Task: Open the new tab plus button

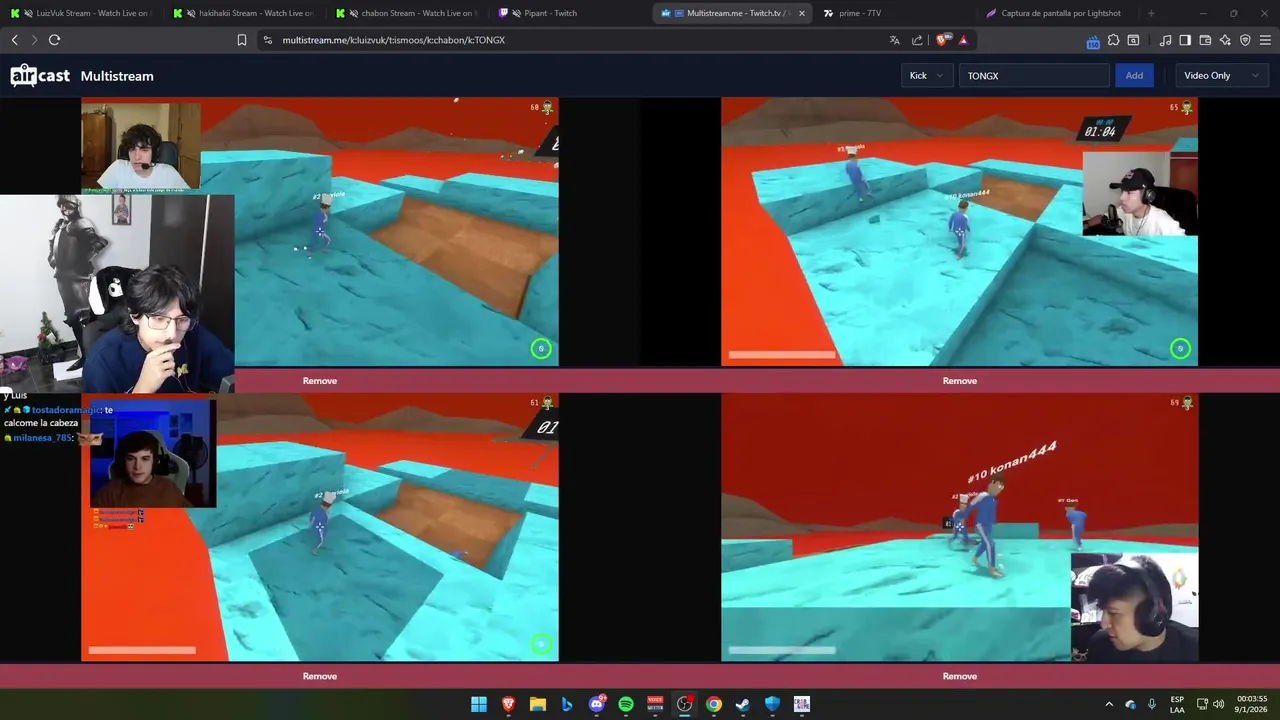Action: 1151,13
